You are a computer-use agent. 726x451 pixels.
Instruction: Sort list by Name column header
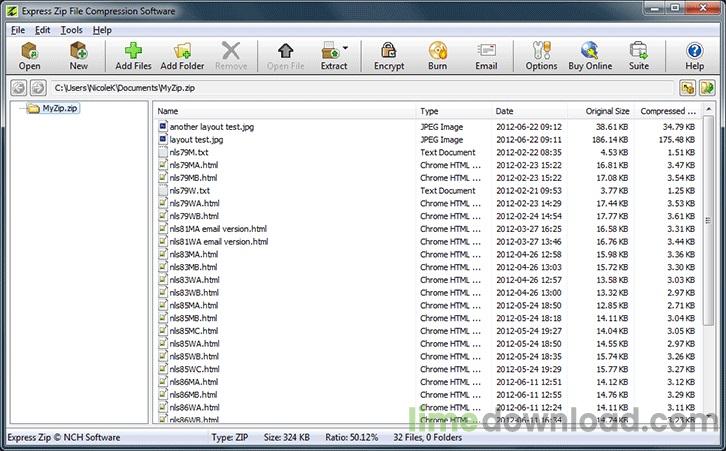point(284,111)
